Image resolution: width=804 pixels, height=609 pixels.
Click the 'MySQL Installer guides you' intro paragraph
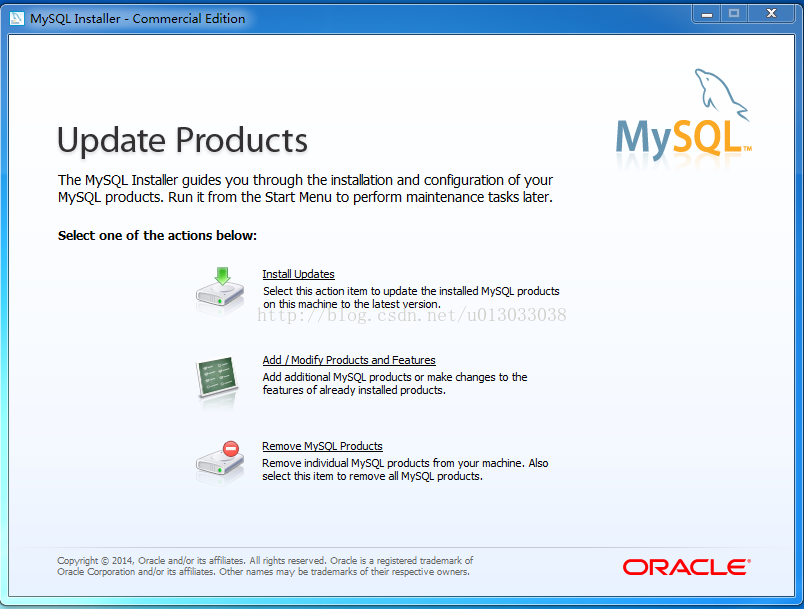[x=305, y=189]
